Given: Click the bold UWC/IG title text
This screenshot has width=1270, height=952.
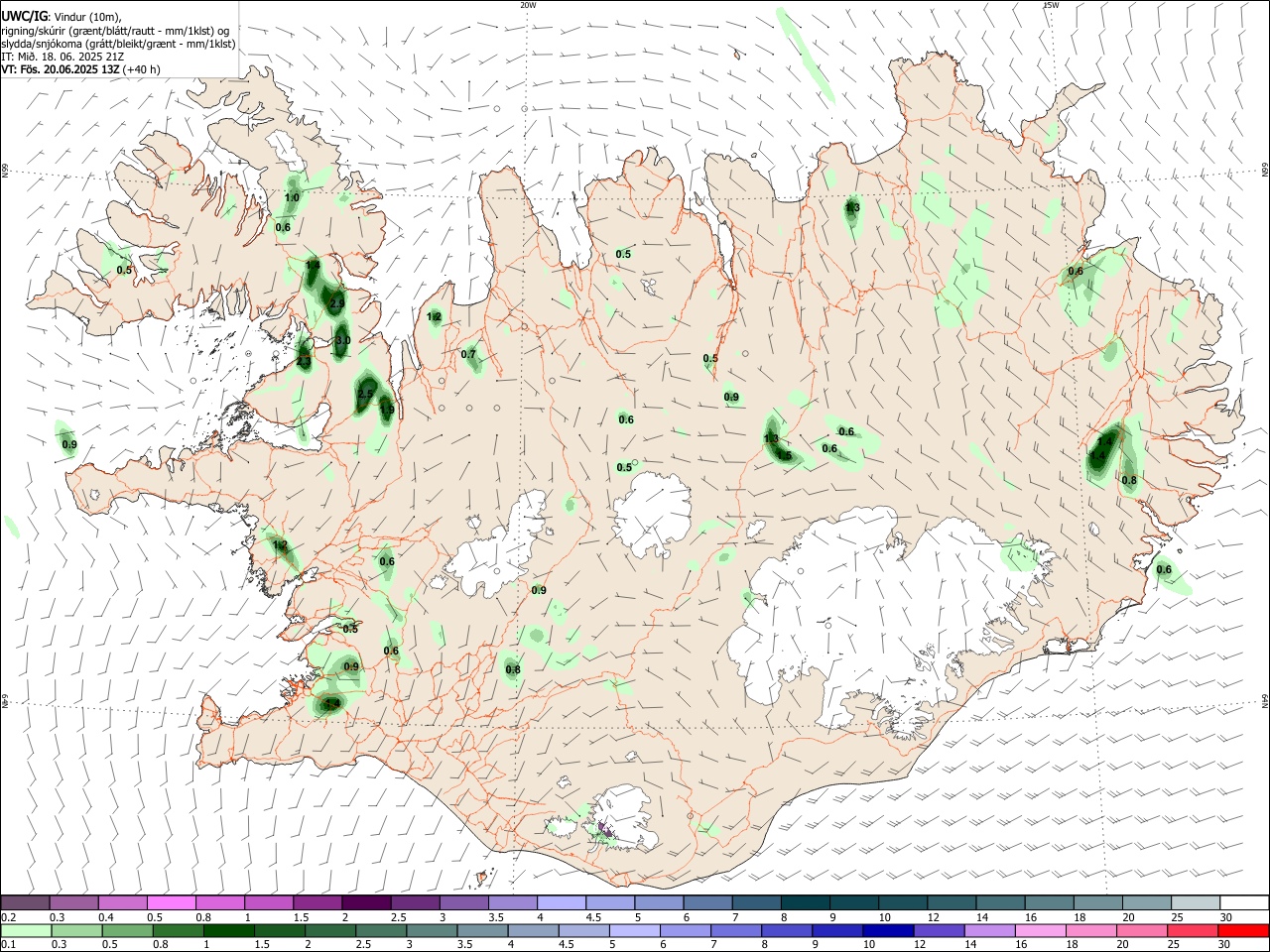Looking at the screenshot, I should (x=24, y=17).
